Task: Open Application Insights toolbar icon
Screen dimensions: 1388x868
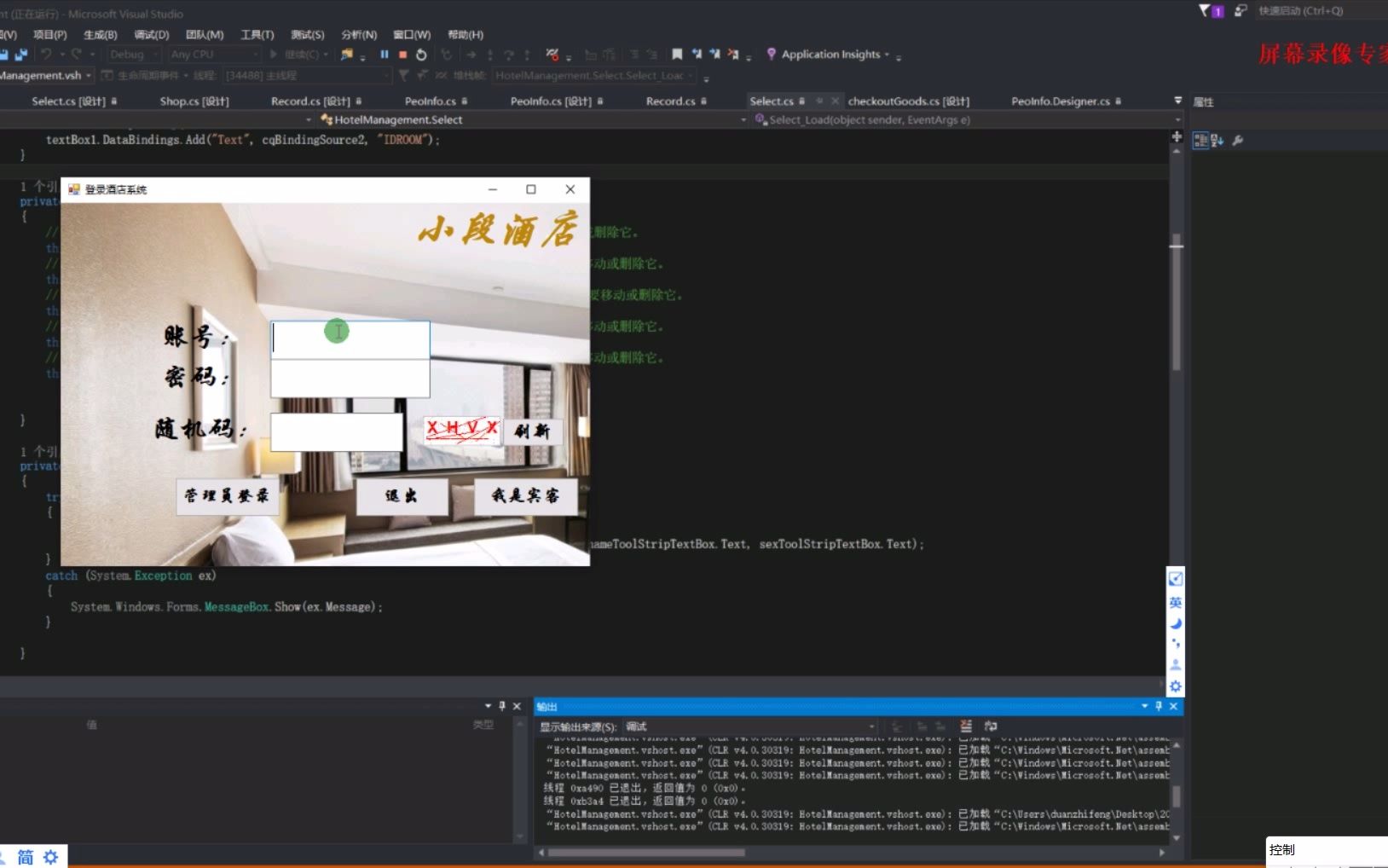Action: click(x=772, y=54)
